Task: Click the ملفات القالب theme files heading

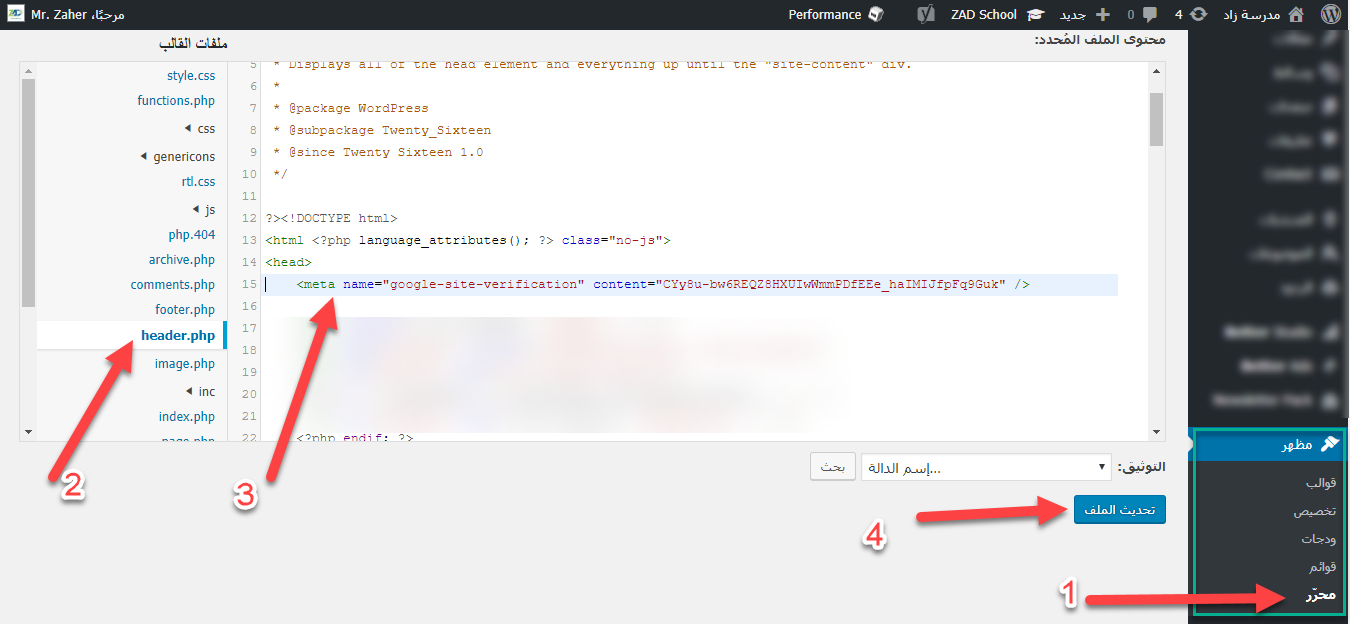Action: [193, 44]
